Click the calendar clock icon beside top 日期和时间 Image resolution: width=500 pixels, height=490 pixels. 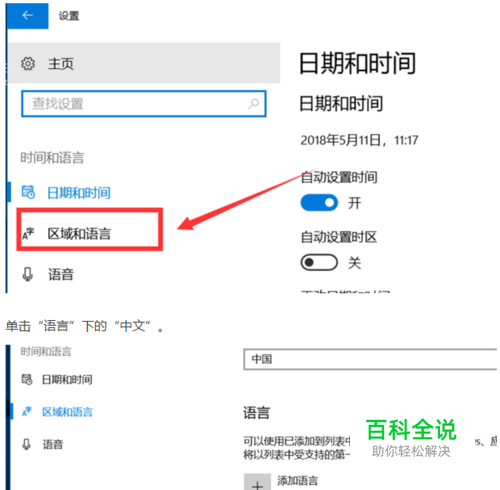[x=28, y=192]
